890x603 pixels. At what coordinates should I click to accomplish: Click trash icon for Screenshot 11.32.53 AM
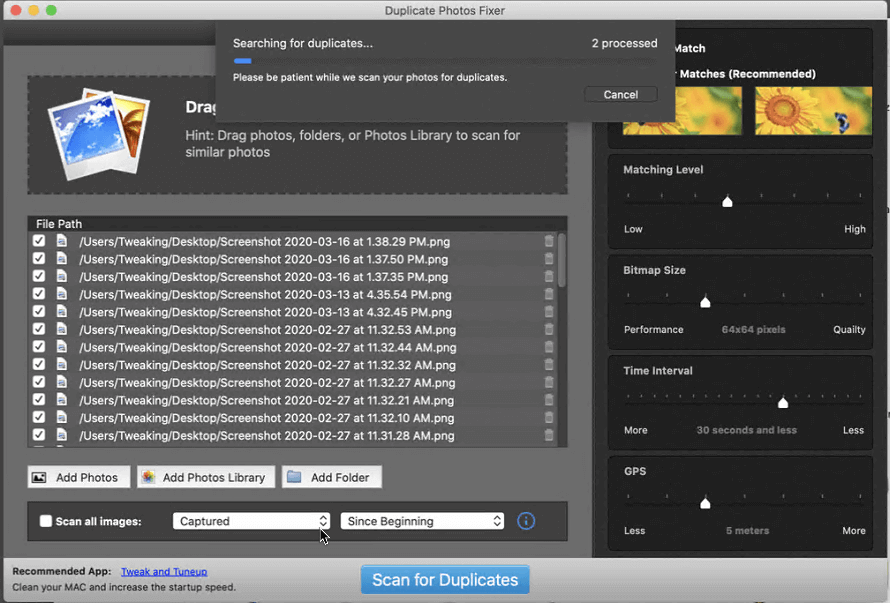549,330
